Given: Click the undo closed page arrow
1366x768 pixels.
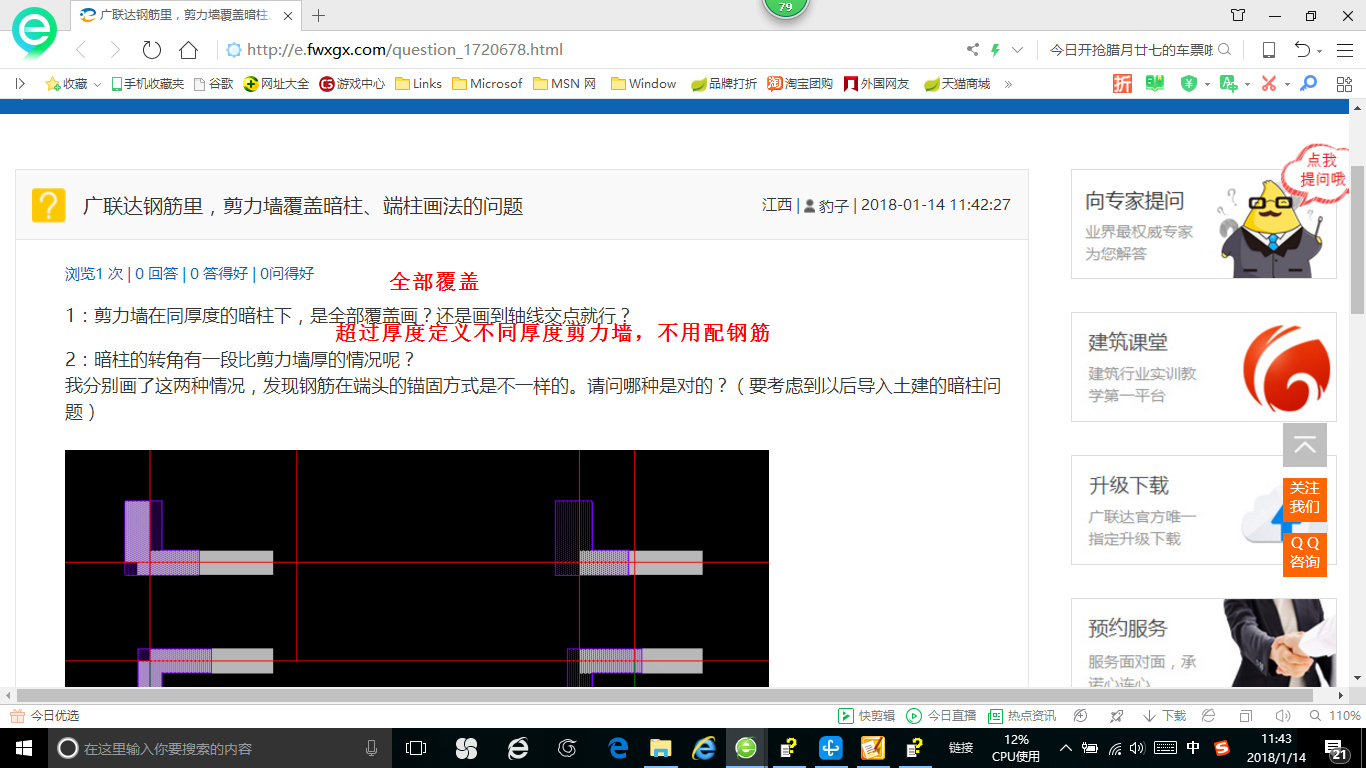Looking at the screenshot, I should point(1302,50).
